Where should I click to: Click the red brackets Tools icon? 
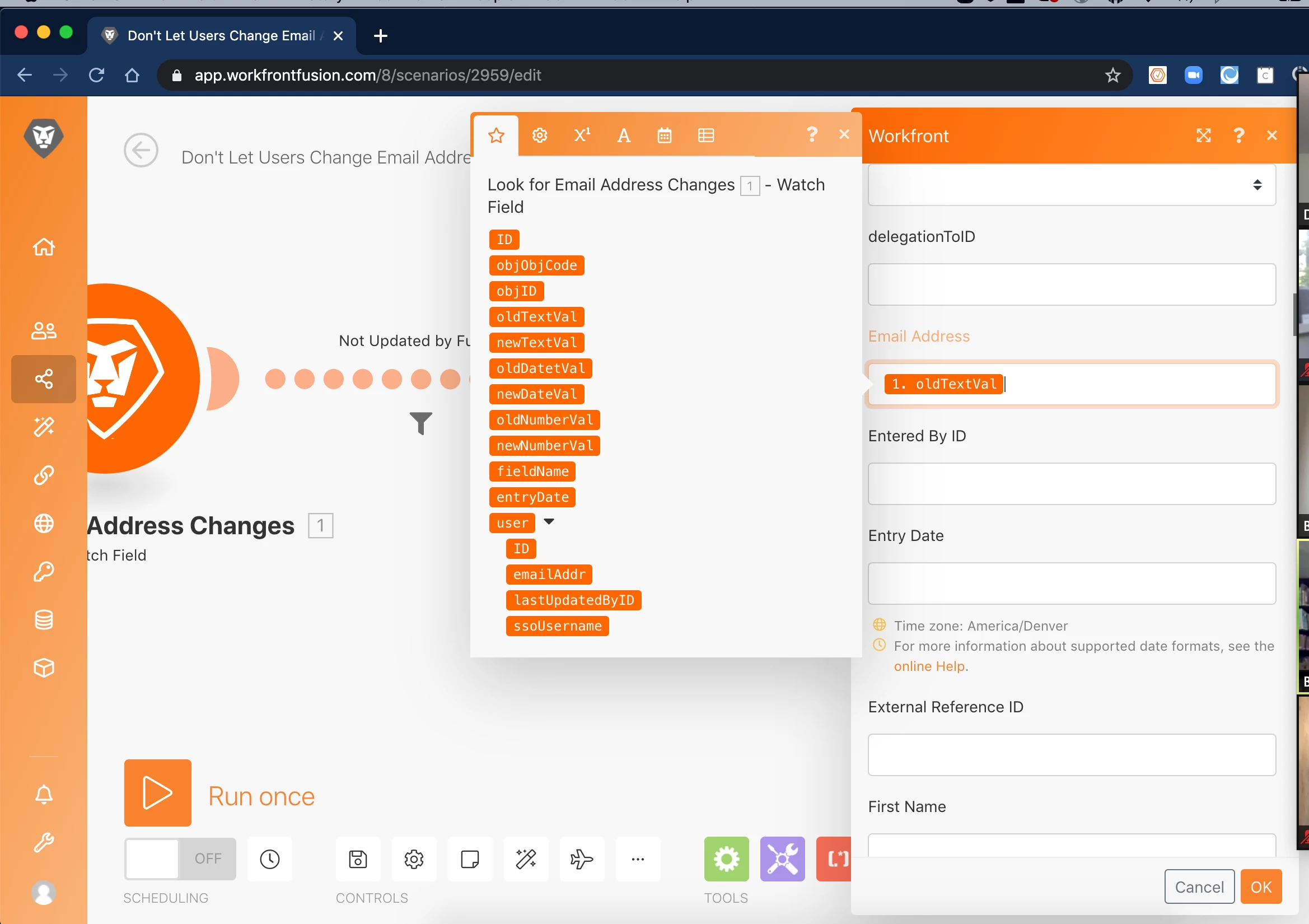pyautogui.click(x=834, y=859)
